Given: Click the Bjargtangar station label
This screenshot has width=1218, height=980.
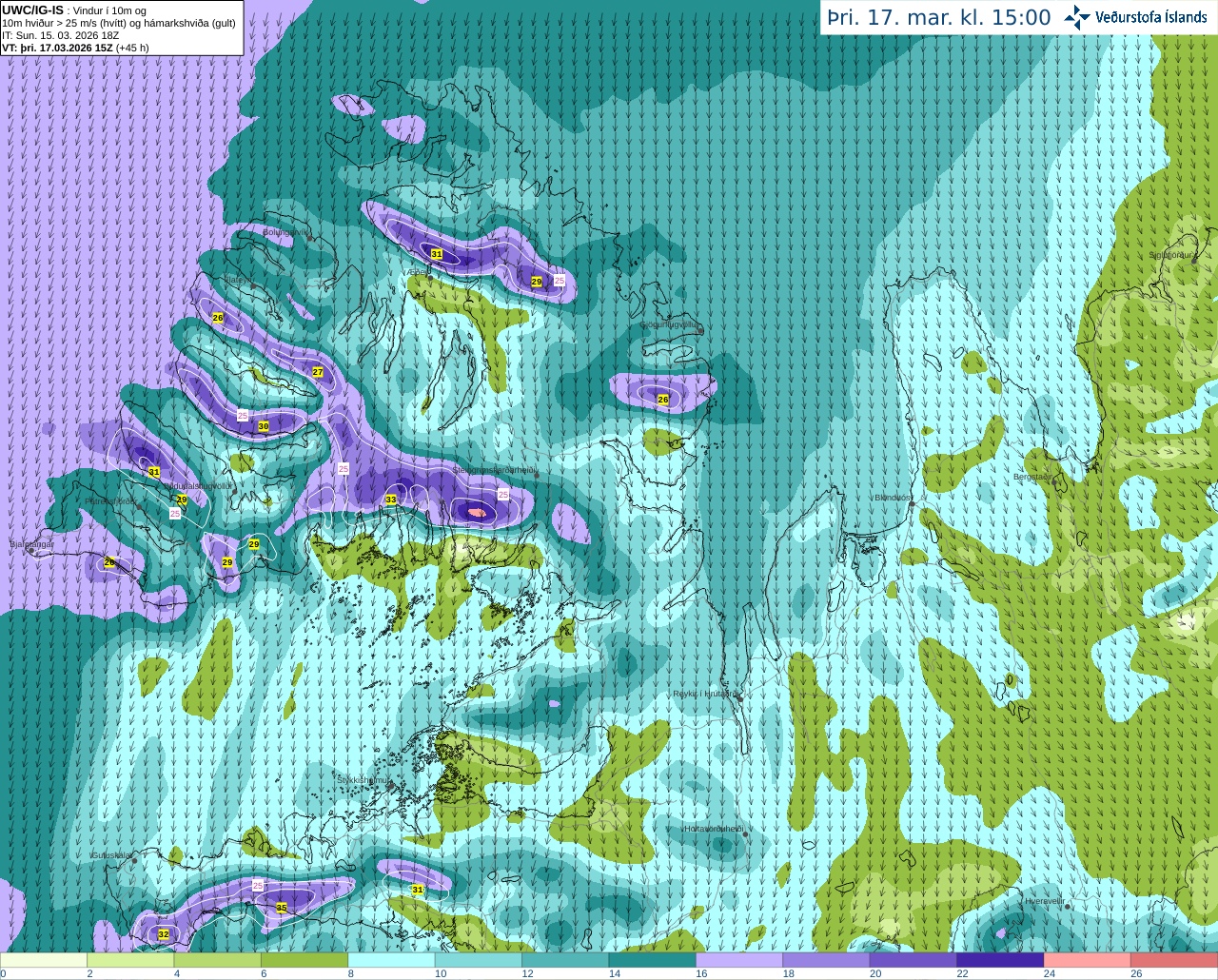Looking at the screenshot, I should coord(31,544).
